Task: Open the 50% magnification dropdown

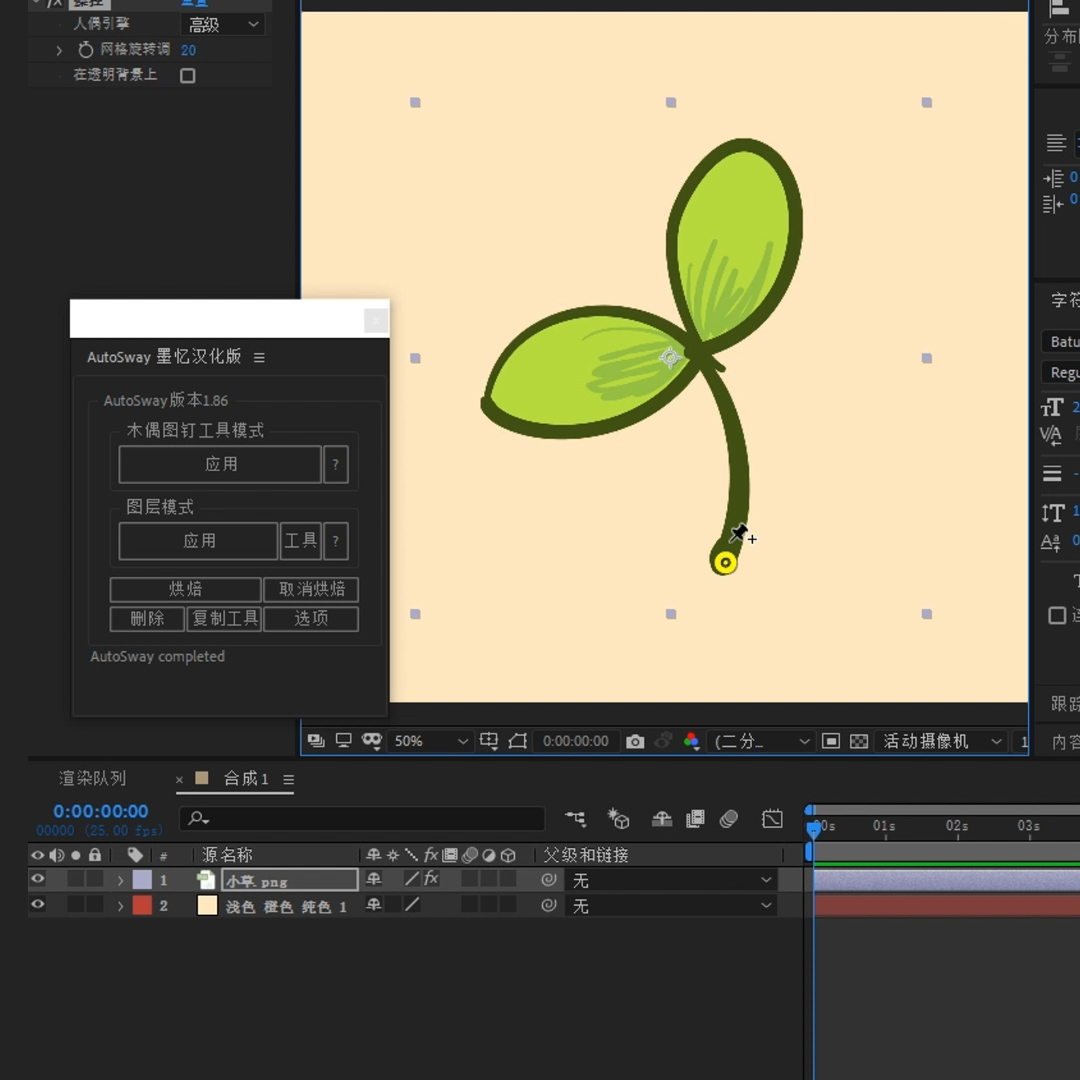Action: (x=430, y=741)
